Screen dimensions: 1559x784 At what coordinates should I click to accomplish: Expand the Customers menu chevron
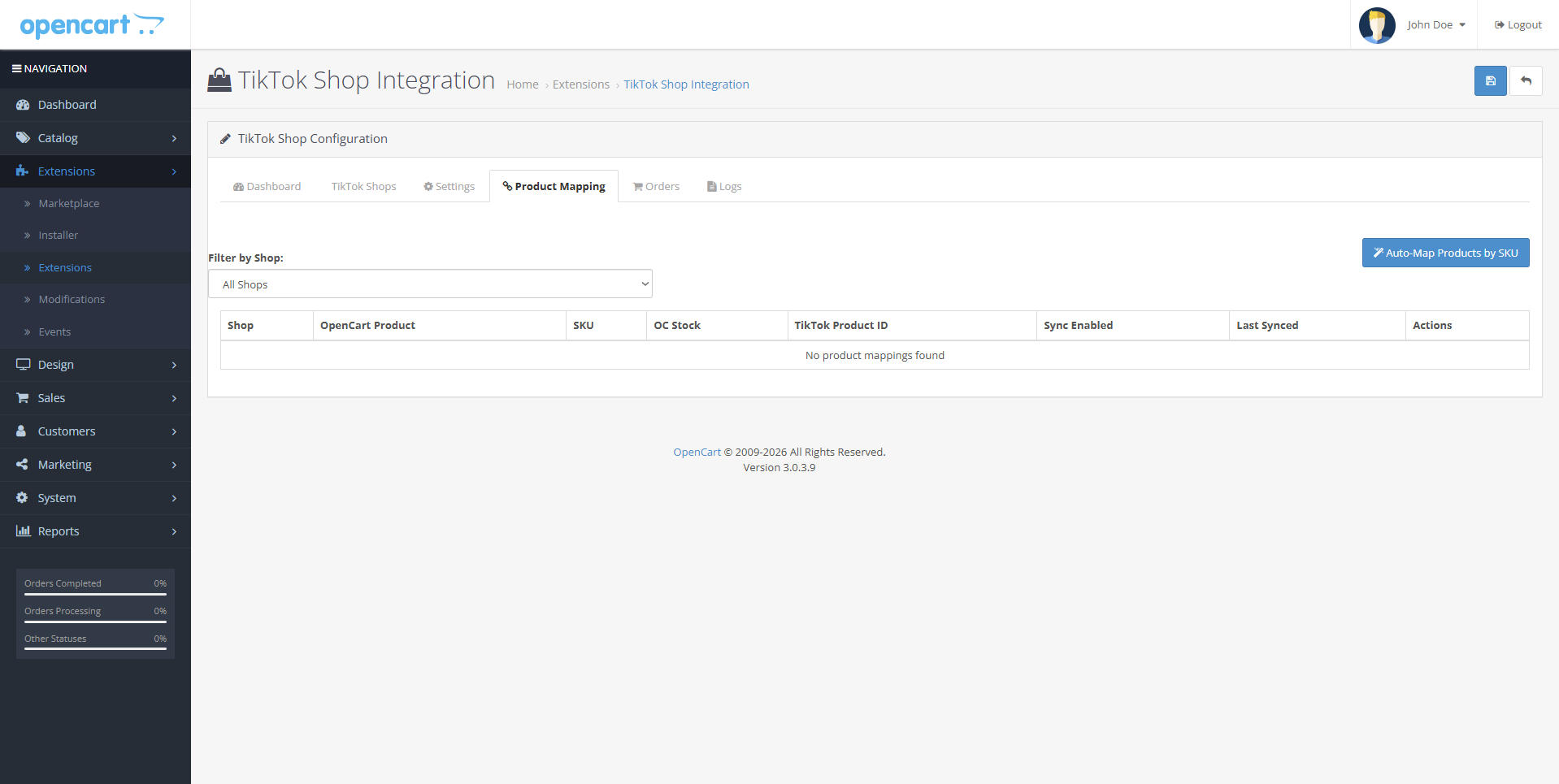pyautogui.click(x=174, y=432)
